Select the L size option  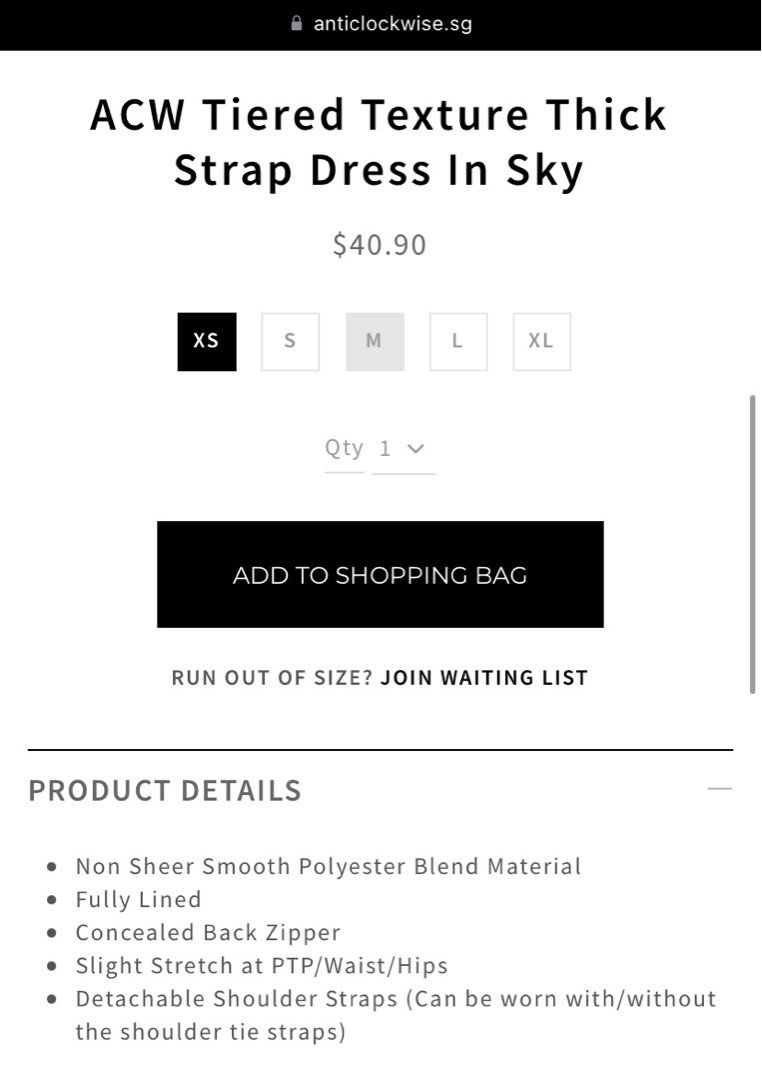tap(457, 341)
